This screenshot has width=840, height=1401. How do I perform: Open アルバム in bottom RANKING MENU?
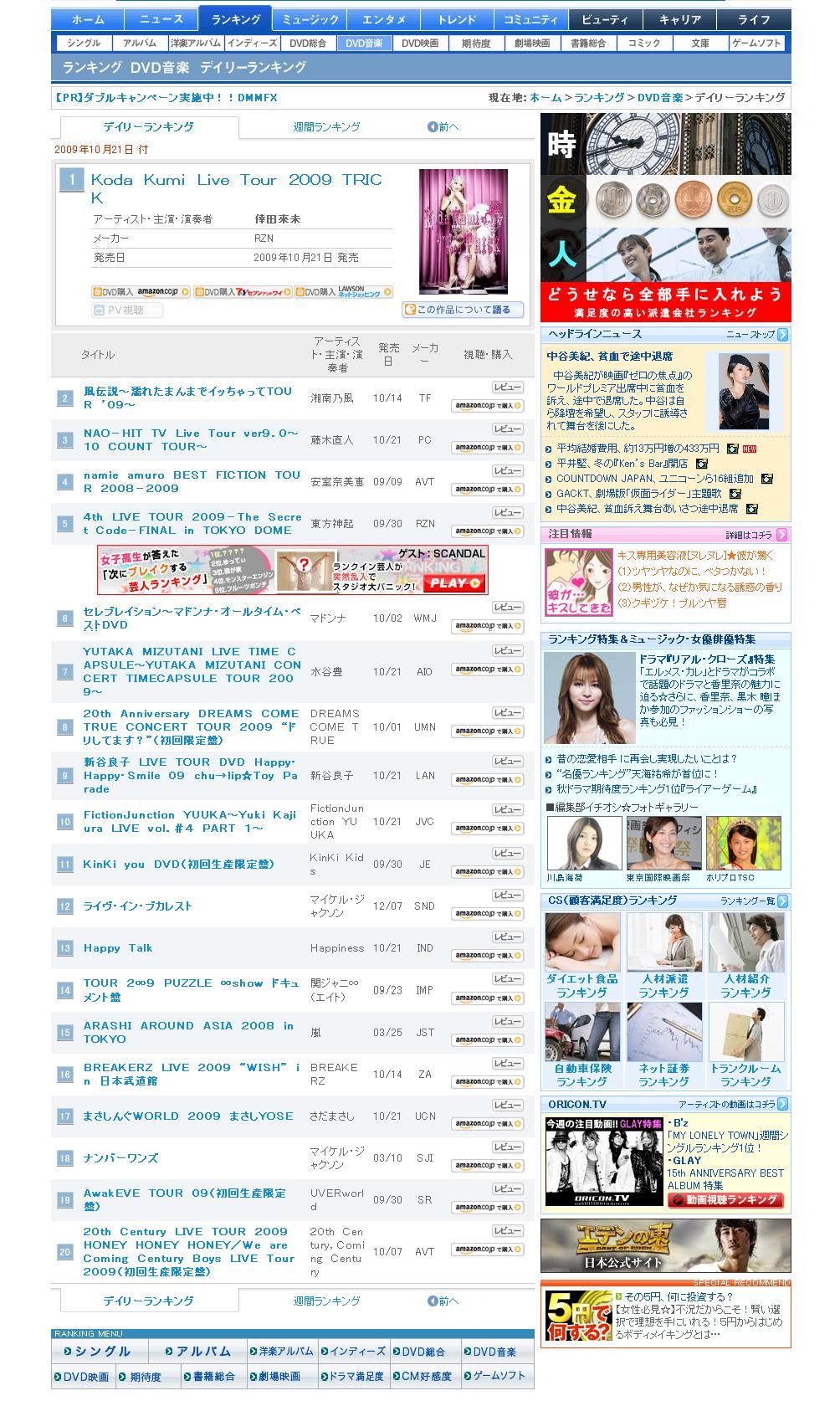pyautogui.click(x=197, y=1351)
